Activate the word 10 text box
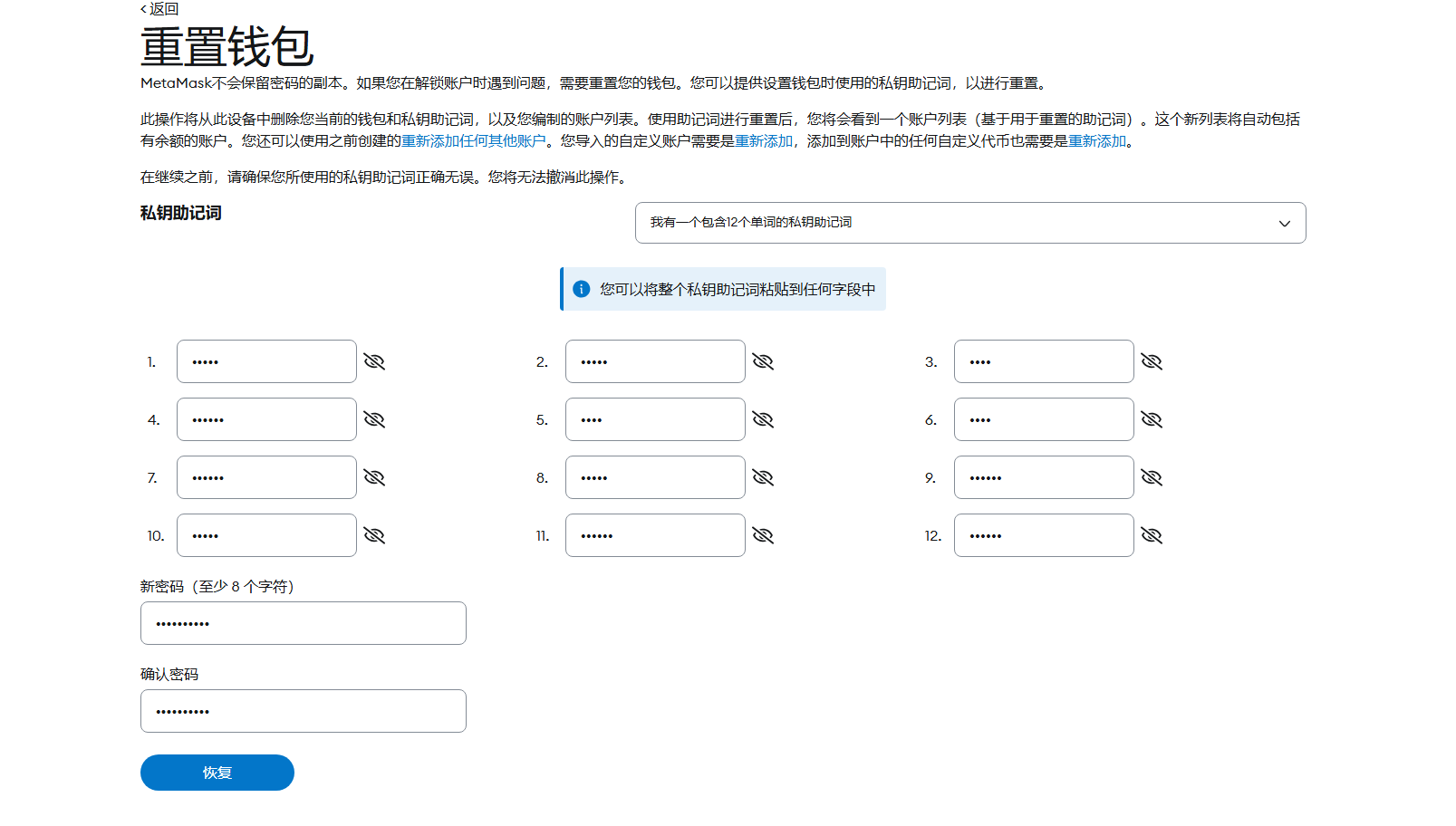 click(x=266, y=535)
